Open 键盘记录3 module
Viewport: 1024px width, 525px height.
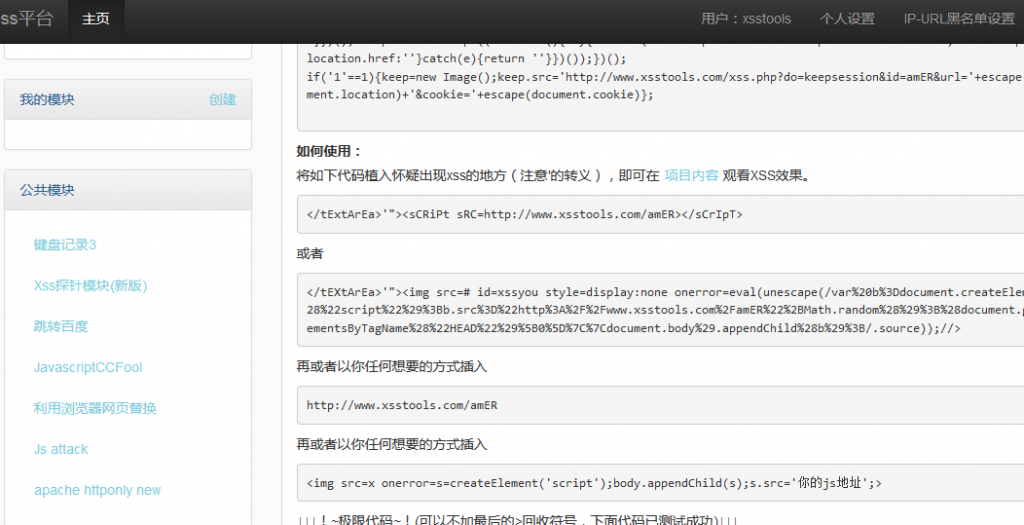click(65, 245)
